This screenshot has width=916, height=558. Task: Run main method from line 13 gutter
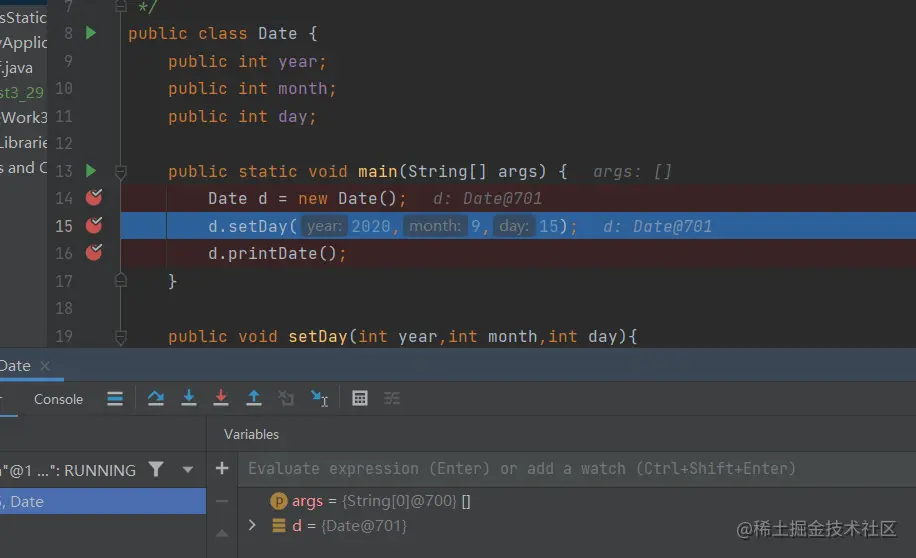pyautogui.click(x=91, y=171)
